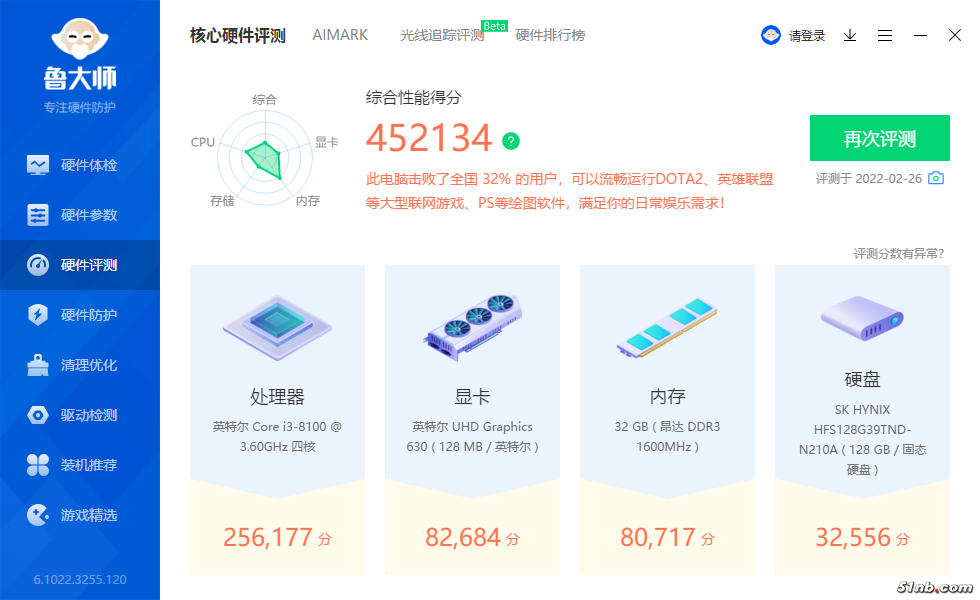Click 评测于 2022-02-26 date text
Viewport: 980px width, 600px height.
pyautogui.click(x=869, y=179)
